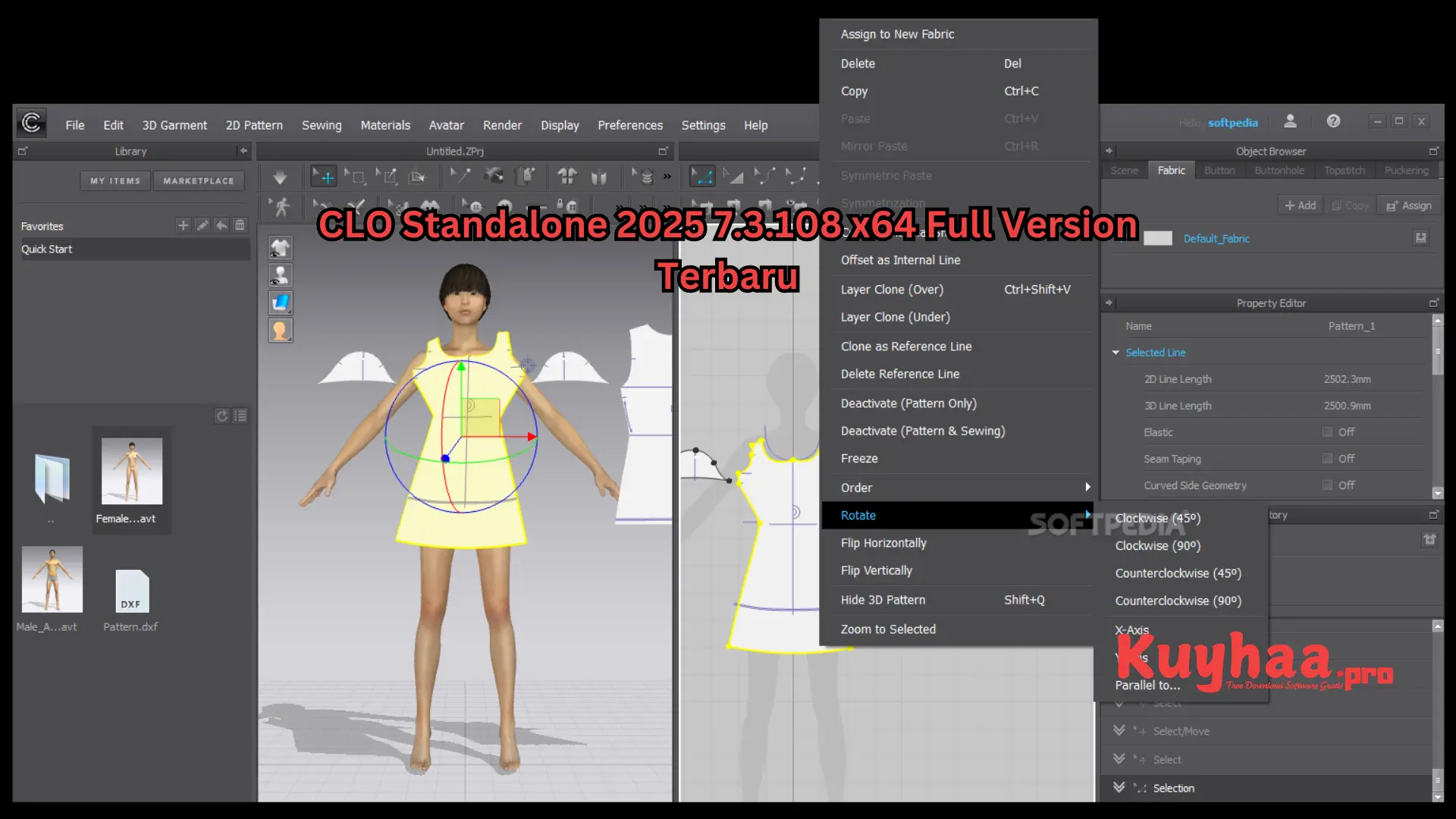Click the MARKETPLACE button
The image size is (1456, 819).
199,180
